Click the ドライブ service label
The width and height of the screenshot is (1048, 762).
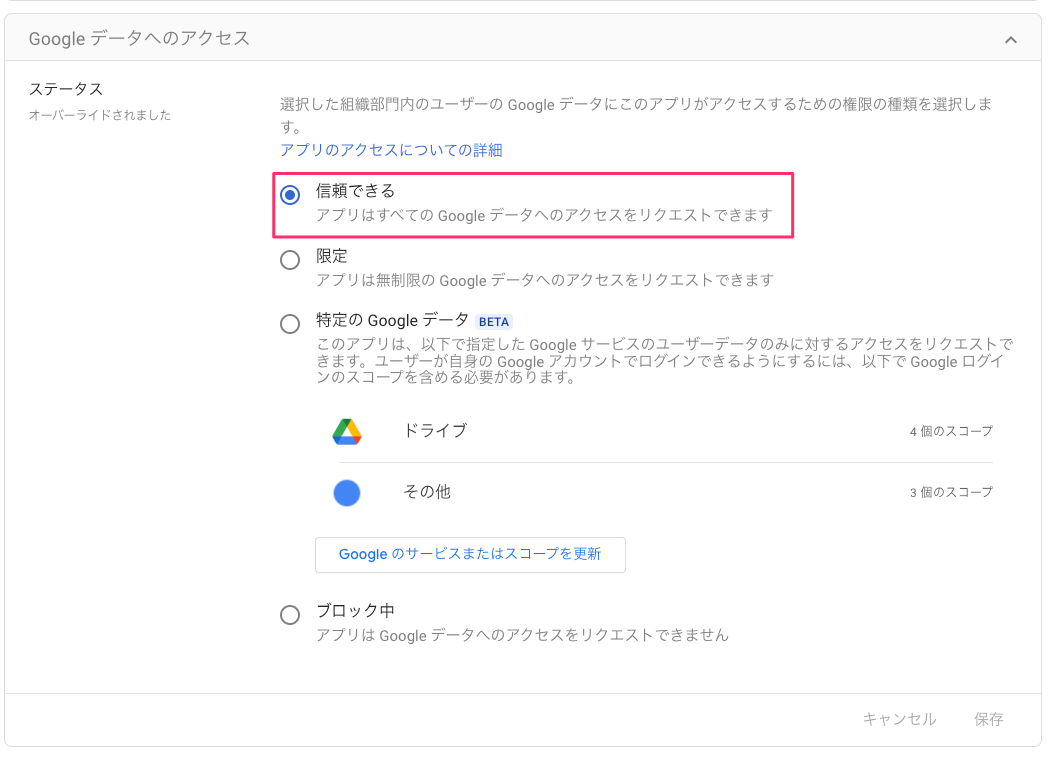(435, 431)
